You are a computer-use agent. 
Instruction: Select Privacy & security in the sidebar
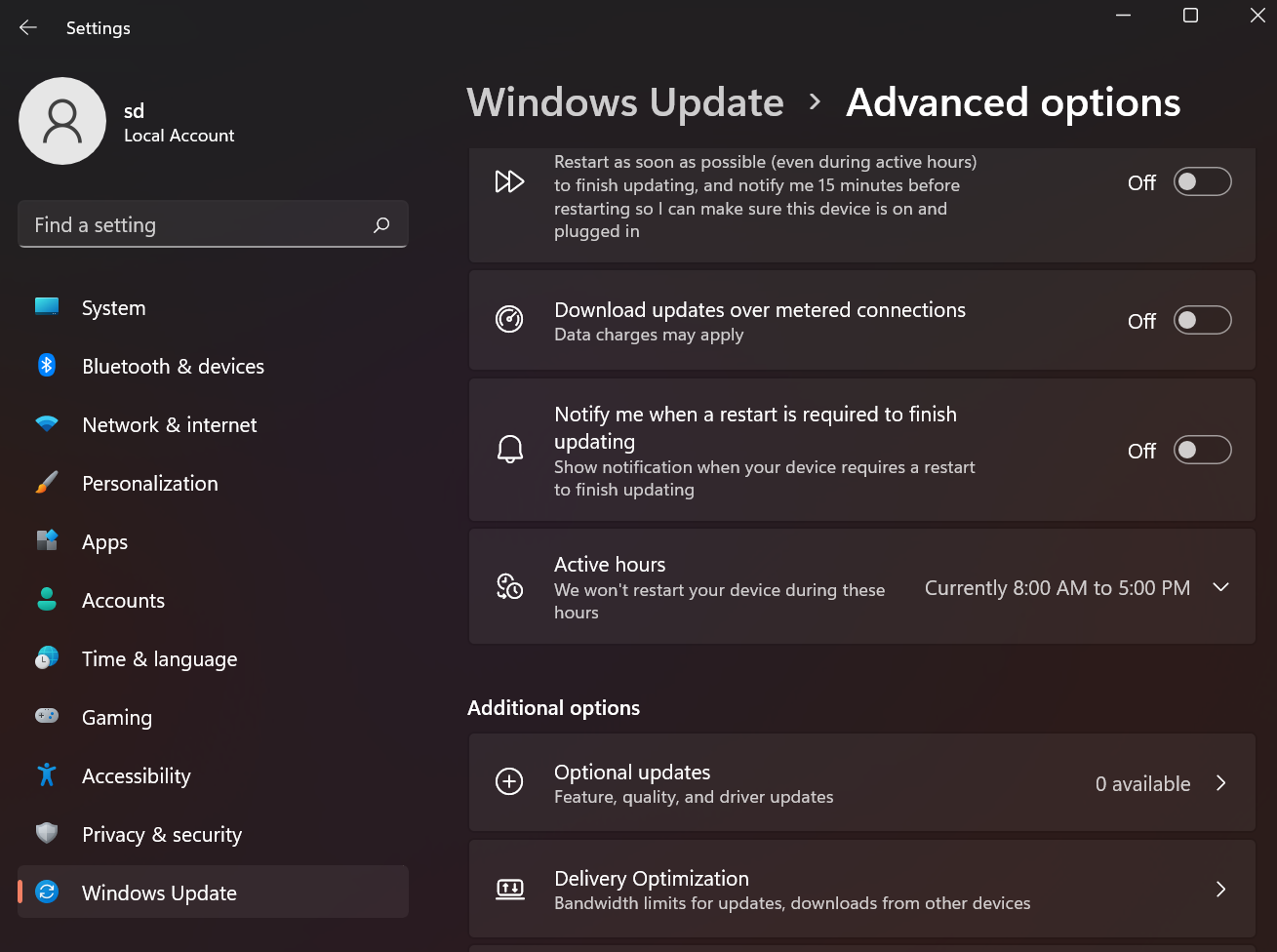click(x=213, y=834)
